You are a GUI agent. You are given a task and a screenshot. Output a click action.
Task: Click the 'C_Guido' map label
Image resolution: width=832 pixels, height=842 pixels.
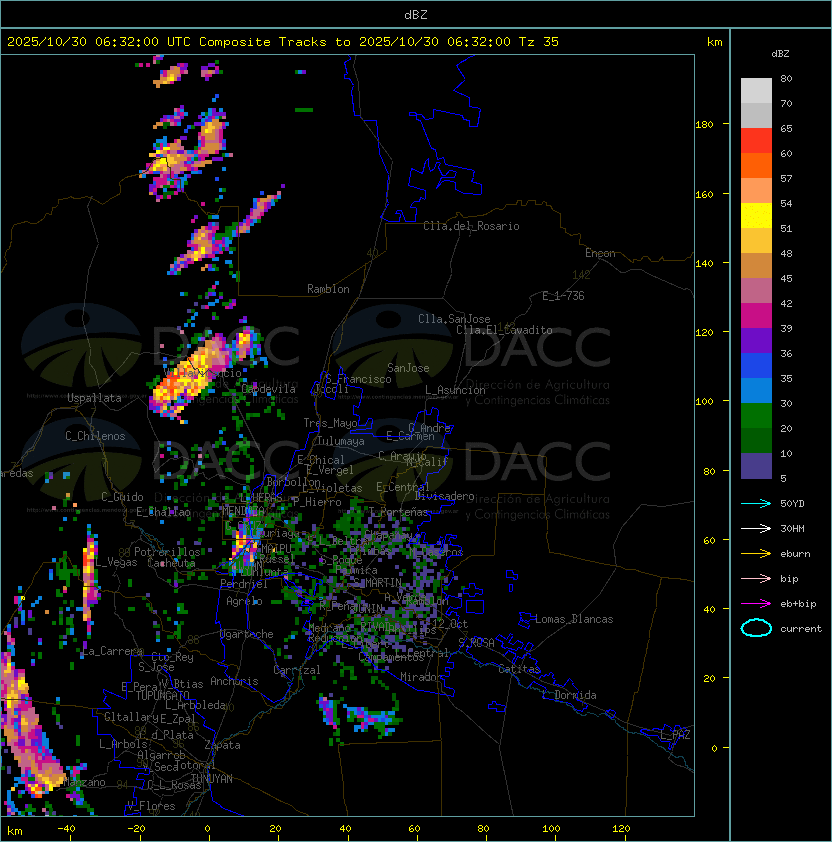click(x=122, y=497)
